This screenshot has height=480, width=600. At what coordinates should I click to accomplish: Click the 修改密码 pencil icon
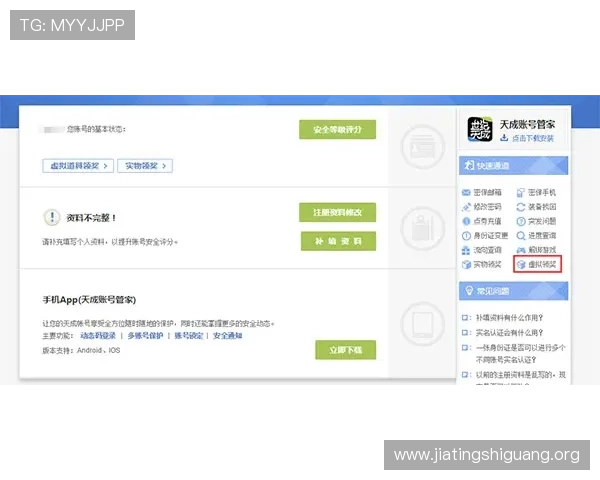pyautogui.click(x=466, y=207)
